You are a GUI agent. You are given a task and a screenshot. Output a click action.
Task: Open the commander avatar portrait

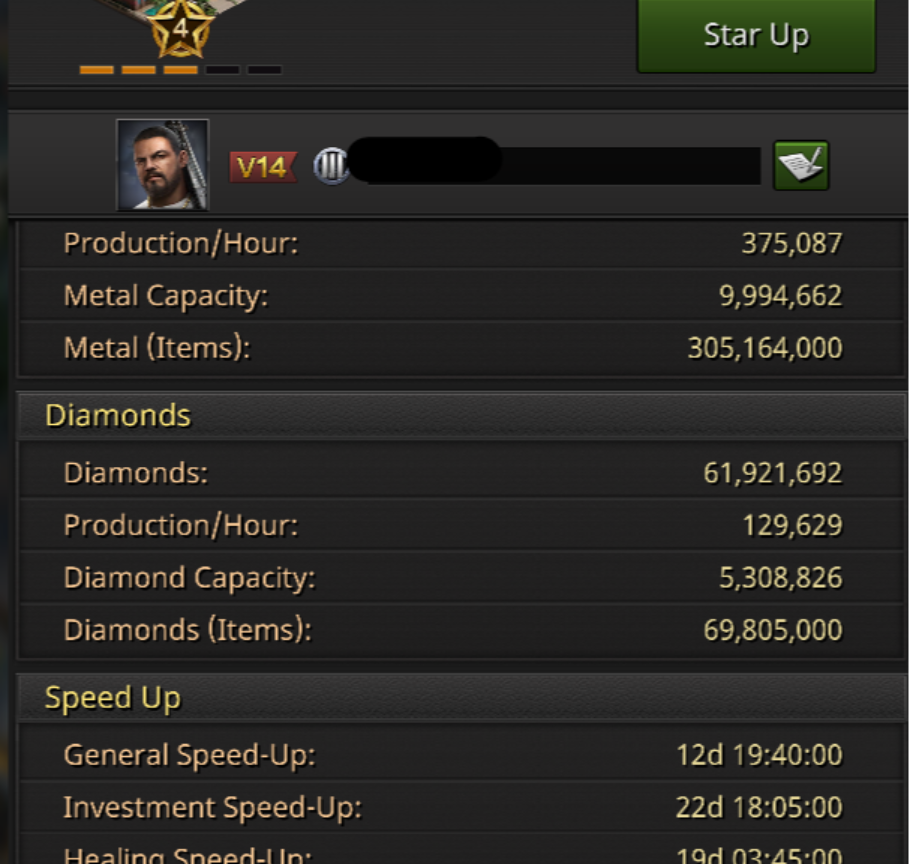[162, 165]
